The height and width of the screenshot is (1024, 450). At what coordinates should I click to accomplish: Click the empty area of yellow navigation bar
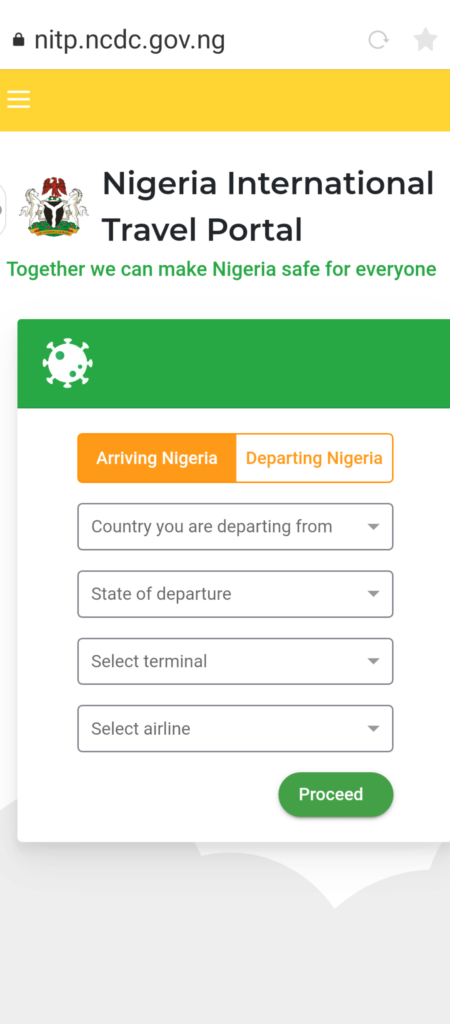242,100
